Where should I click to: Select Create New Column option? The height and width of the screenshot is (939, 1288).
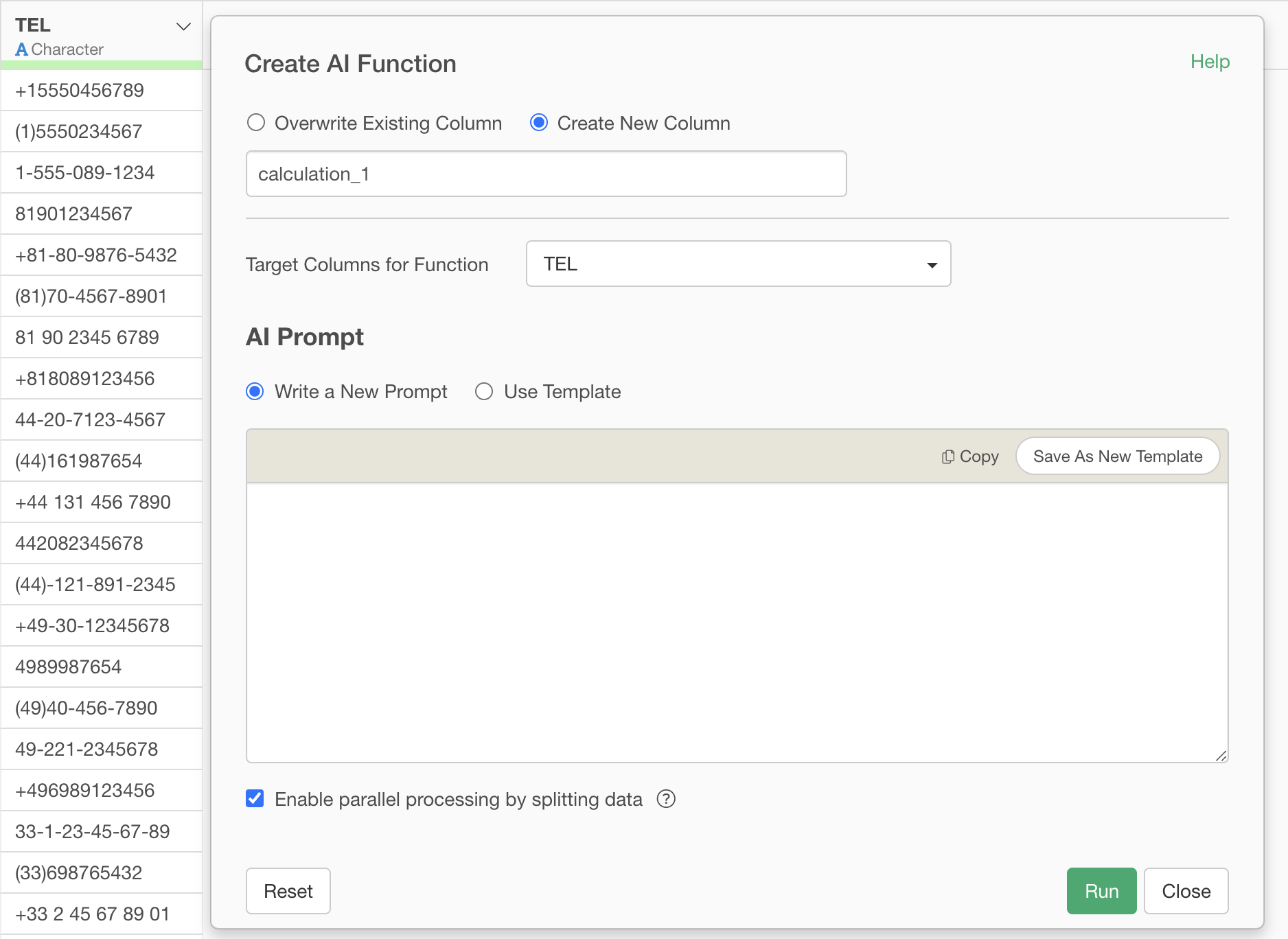(x=539, y=123)
